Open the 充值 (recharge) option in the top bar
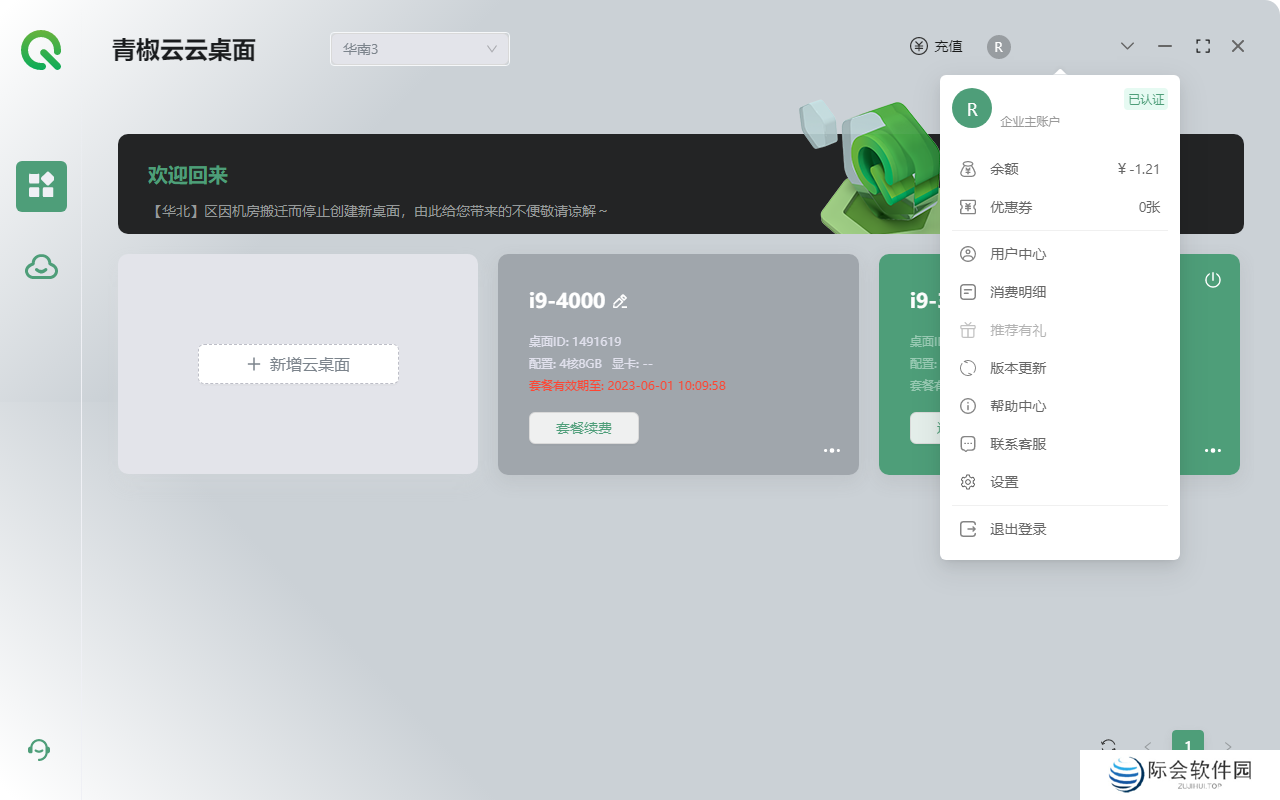 tap(937, 46)
